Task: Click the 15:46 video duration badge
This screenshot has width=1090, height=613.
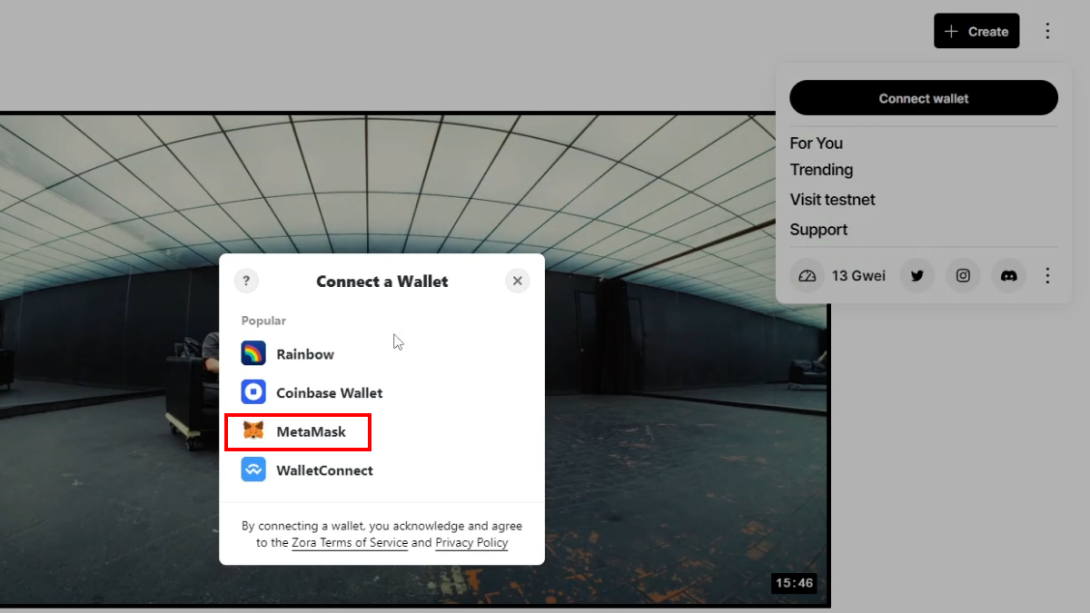Action: pyautogui.click(x=795, y=583)
